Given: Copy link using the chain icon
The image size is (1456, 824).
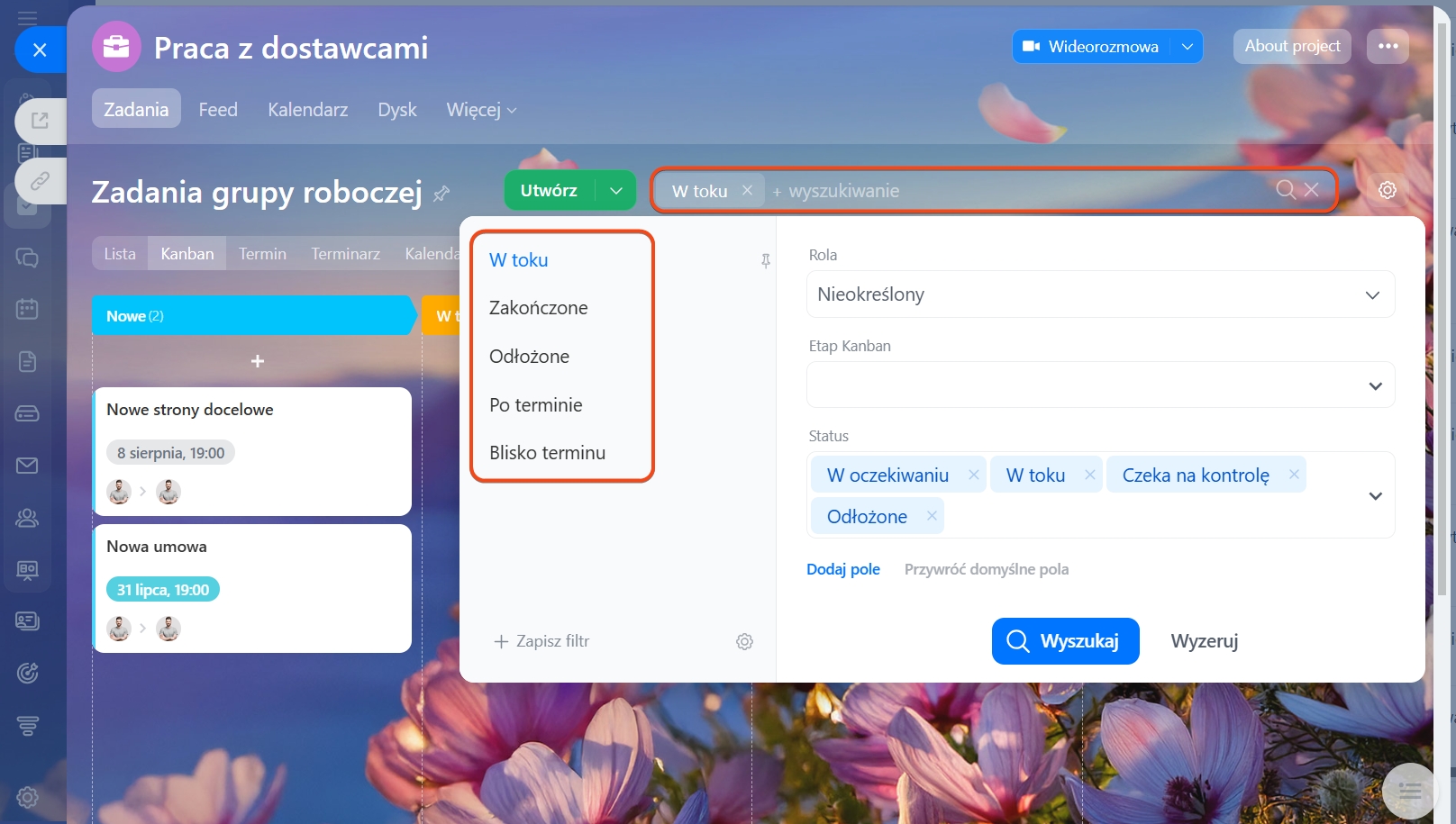Looking at the screenshot, I should pos(40,181).
